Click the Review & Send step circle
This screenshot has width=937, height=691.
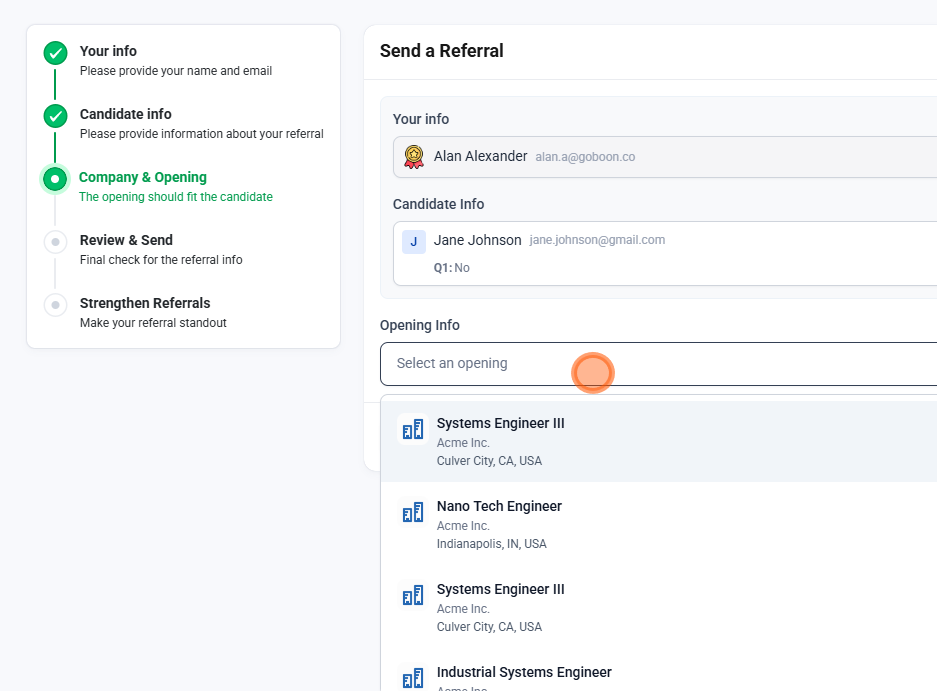click(56, 242)
